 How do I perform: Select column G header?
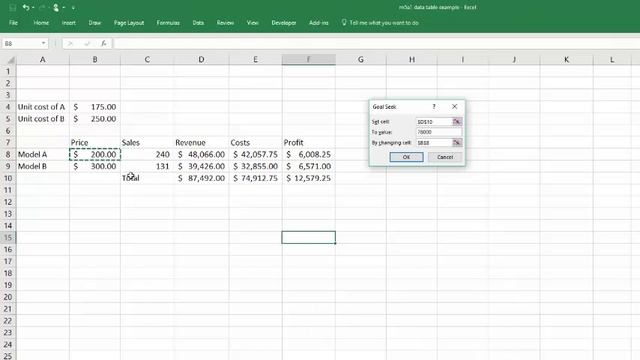pyautogui.click(x=361, y=60)
